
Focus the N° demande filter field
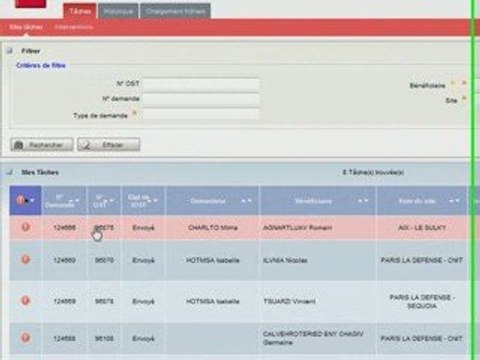click(x=201, y=99)
